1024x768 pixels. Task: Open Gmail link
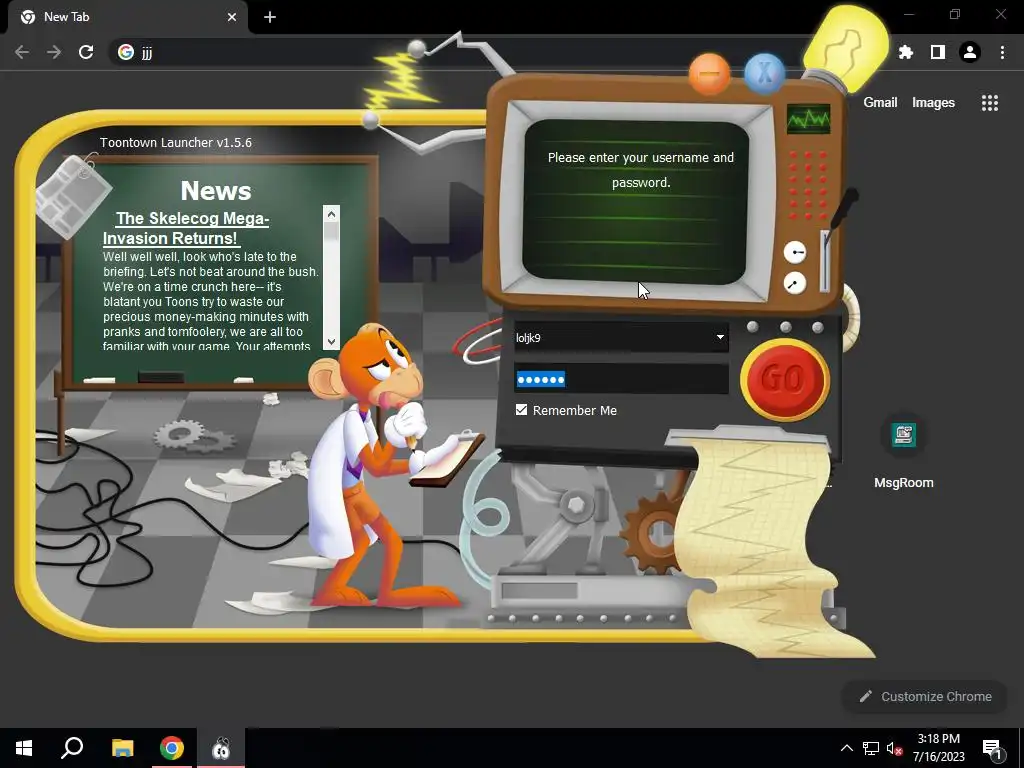(880, 103)
